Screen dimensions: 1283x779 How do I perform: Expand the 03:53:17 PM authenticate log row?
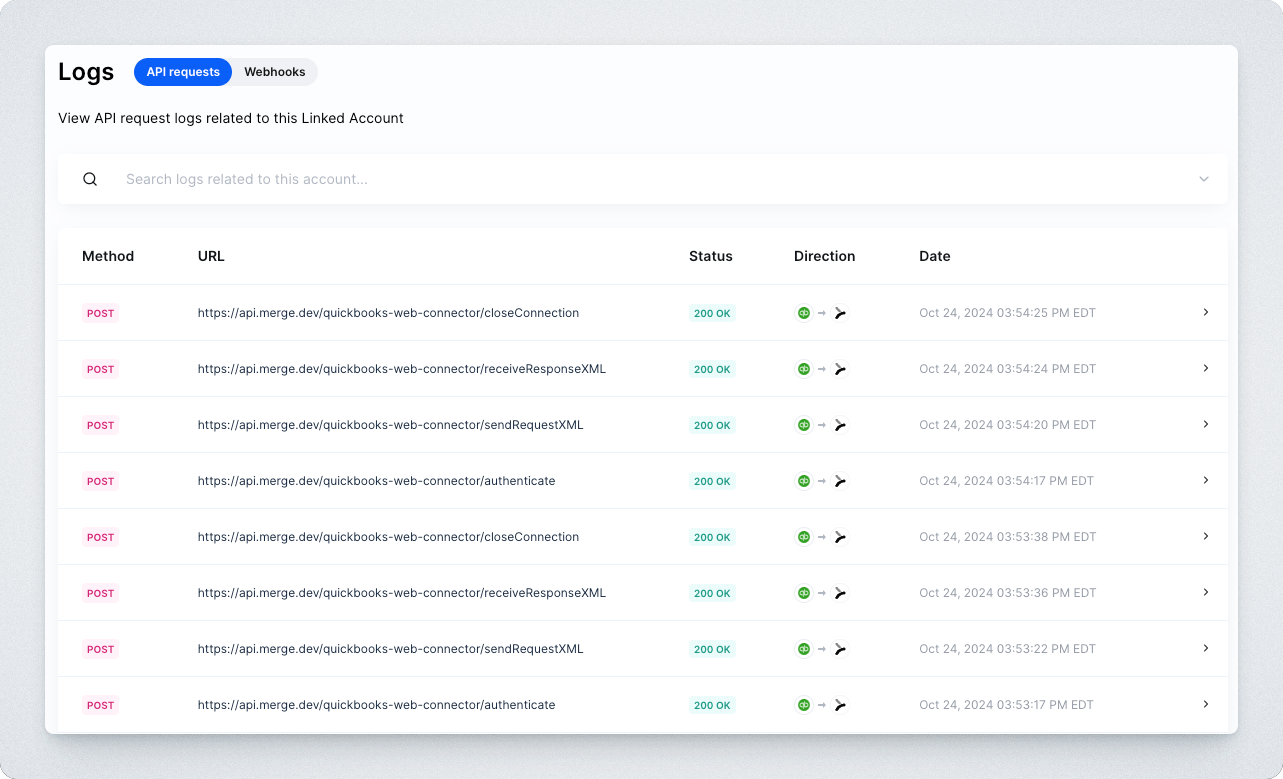click(1205, 705)
